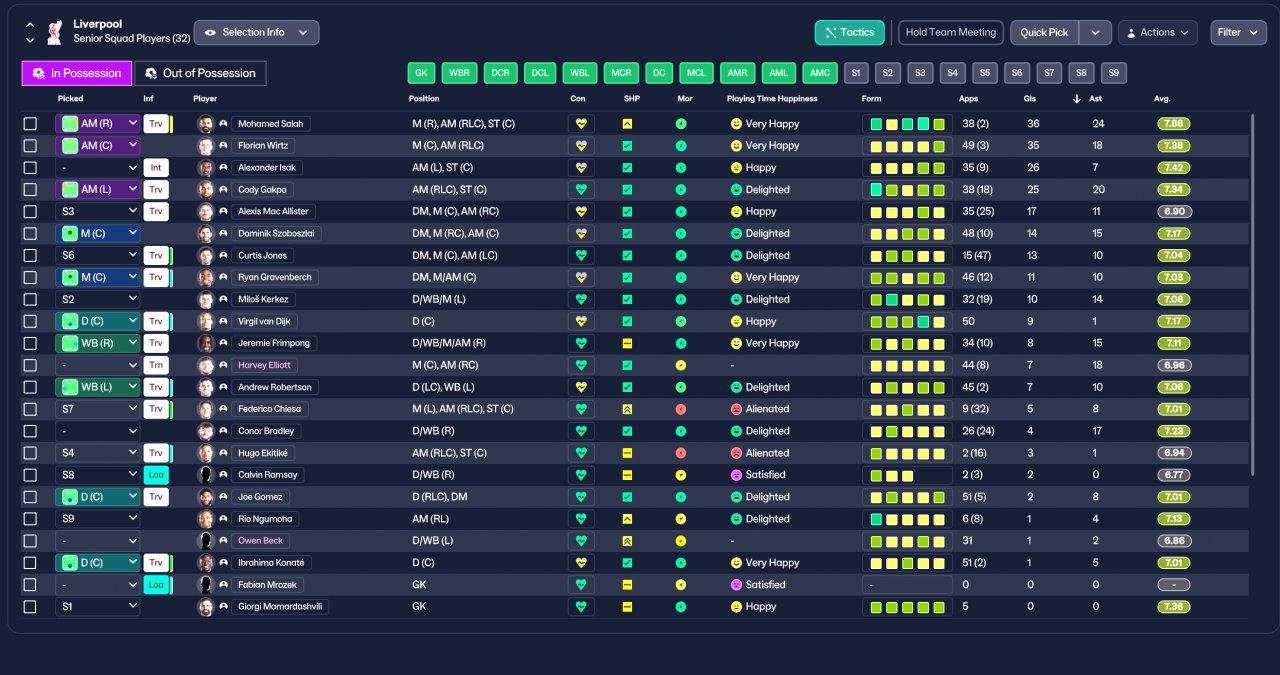Open Mohamed Salah's AM (R) picked dropdown
The image size is (1280, 675).
pos(98,124)
